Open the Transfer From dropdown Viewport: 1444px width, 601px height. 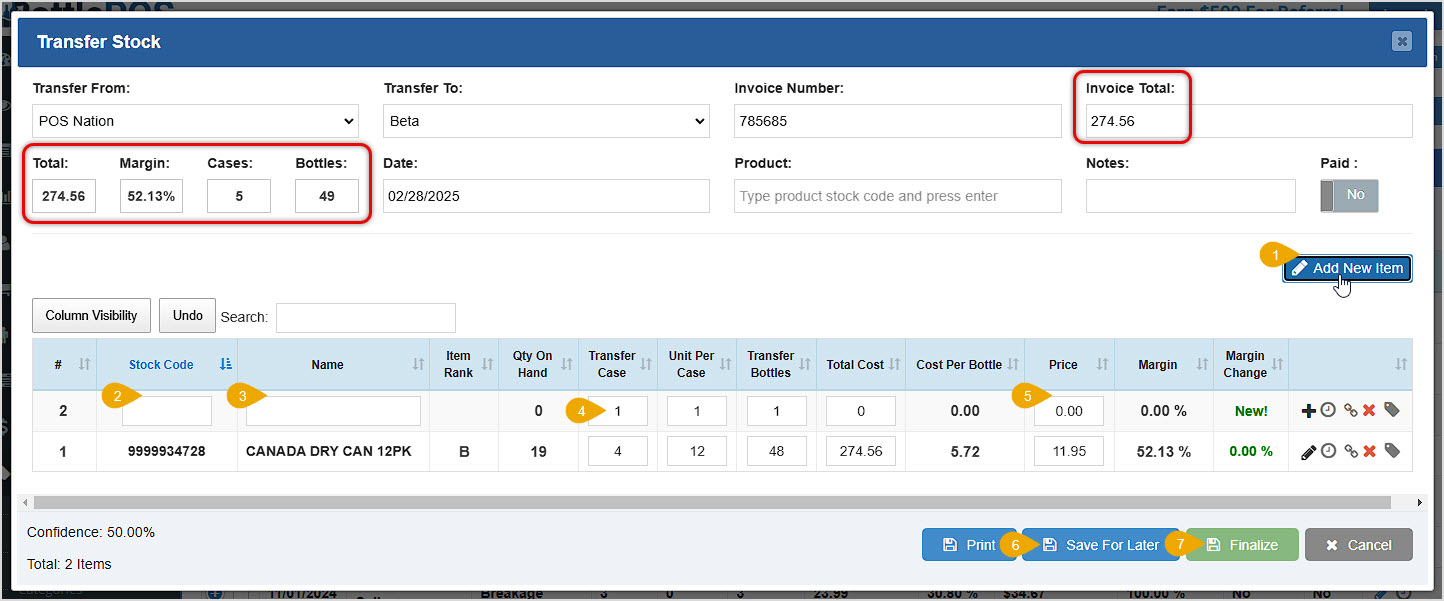195,120
